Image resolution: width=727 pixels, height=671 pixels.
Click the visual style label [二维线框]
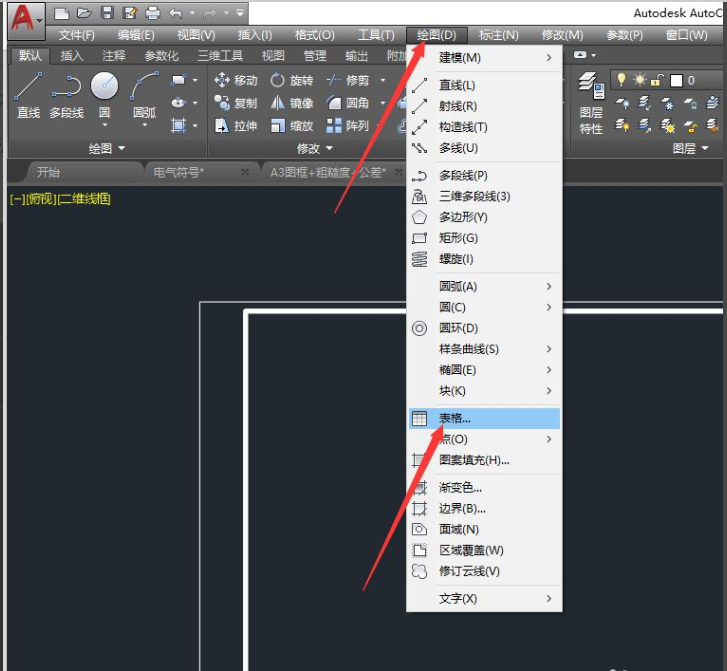tap(84, 199)
